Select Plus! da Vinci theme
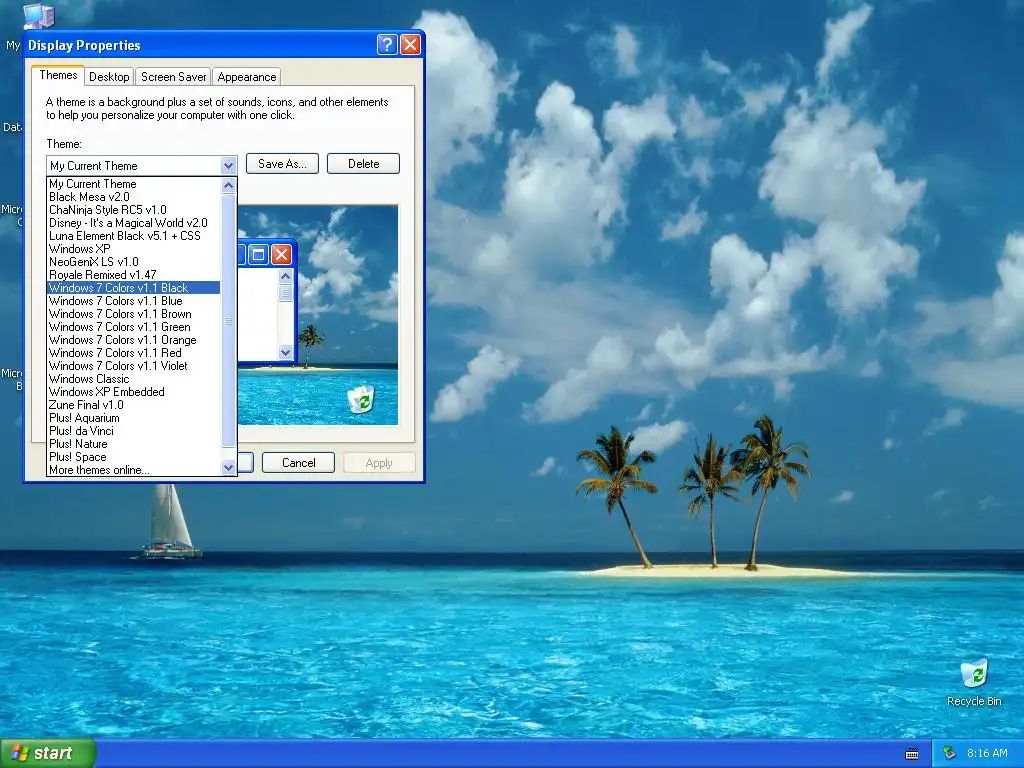The height and width of the screenshot is (768, 1024). pyautogui.click(x=135, y=431)
